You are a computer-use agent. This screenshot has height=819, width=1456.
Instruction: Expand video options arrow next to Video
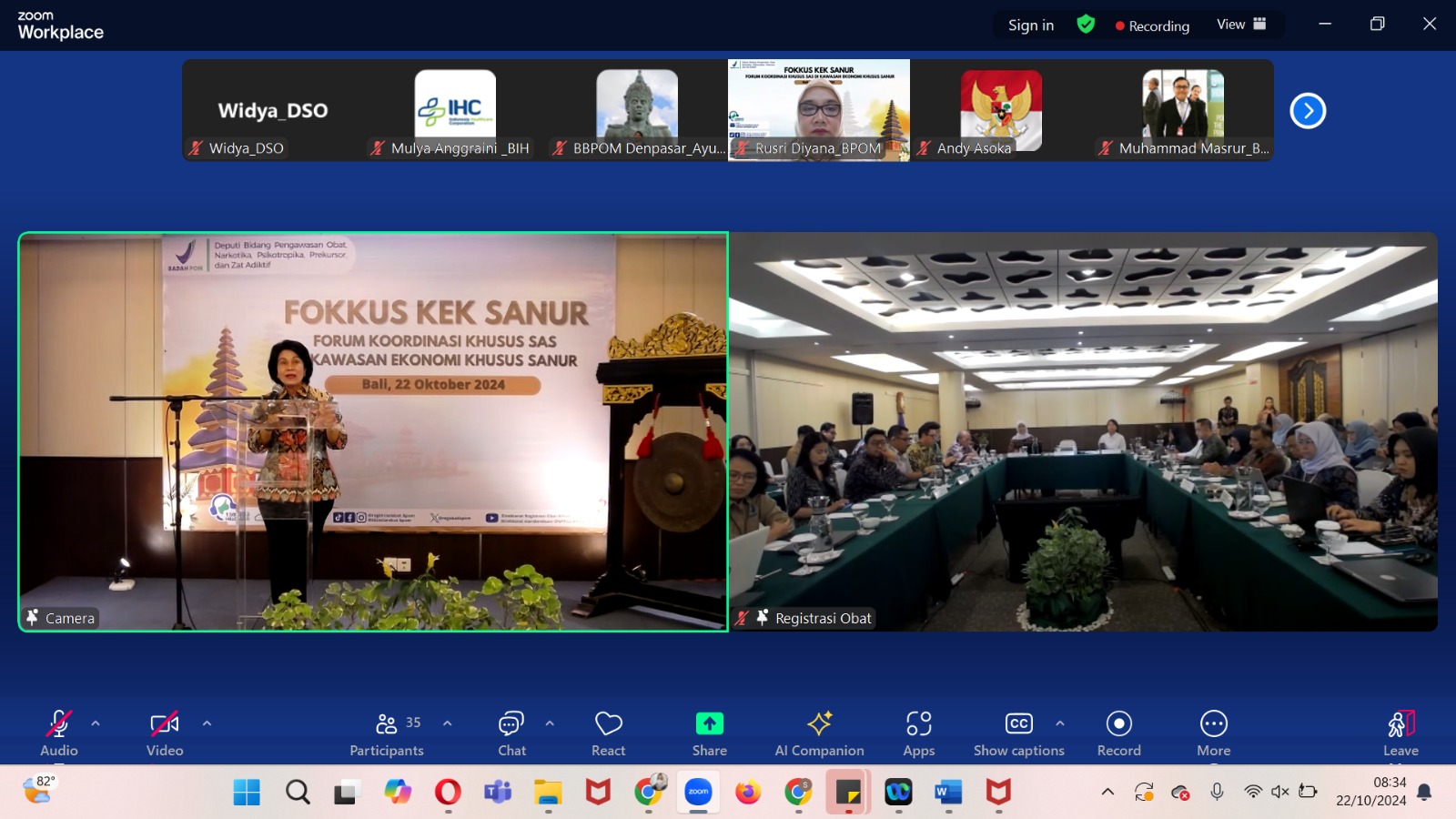[207, 723]
